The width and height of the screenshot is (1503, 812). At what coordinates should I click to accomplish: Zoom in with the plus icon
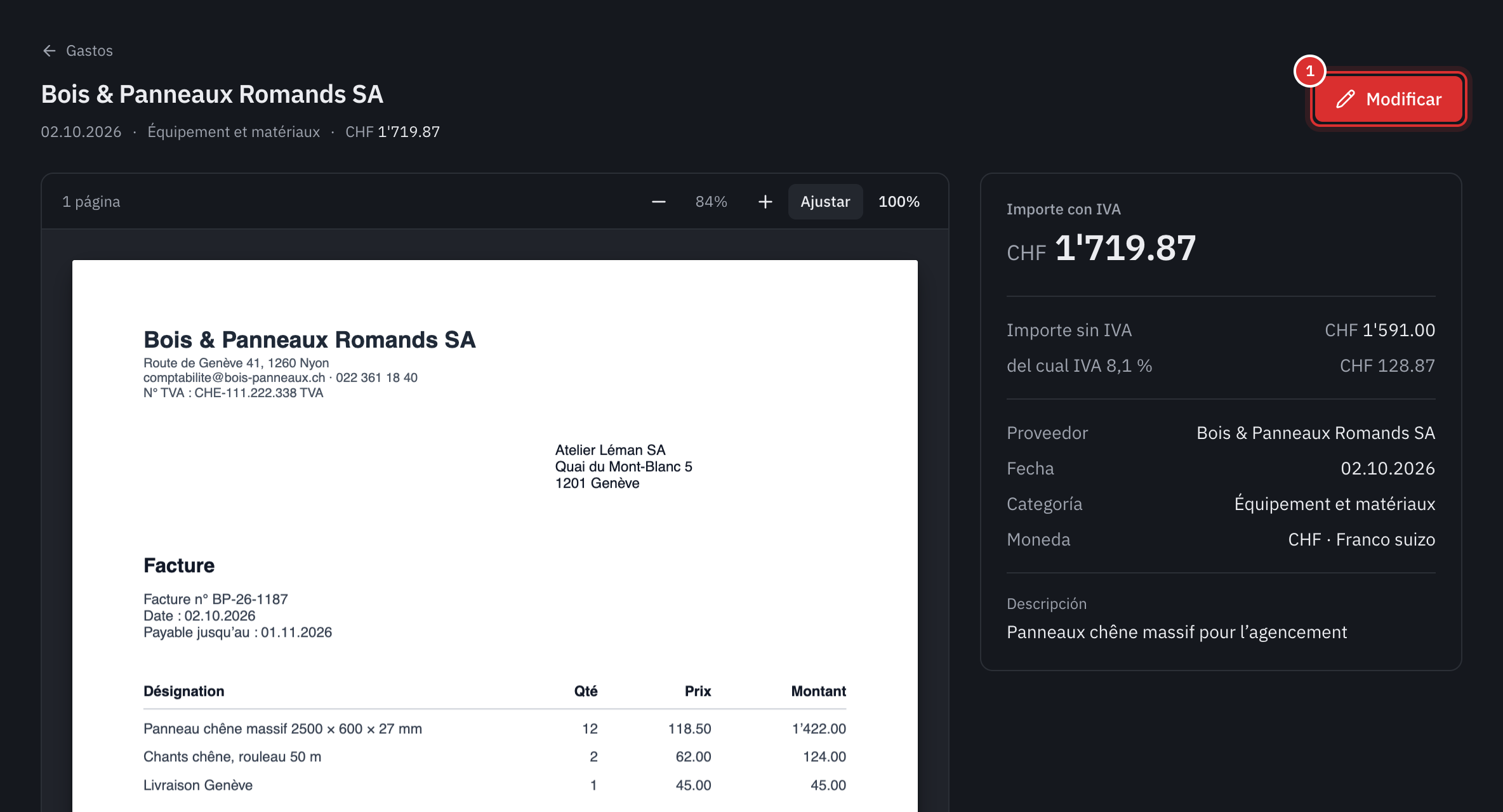(765, 202)
